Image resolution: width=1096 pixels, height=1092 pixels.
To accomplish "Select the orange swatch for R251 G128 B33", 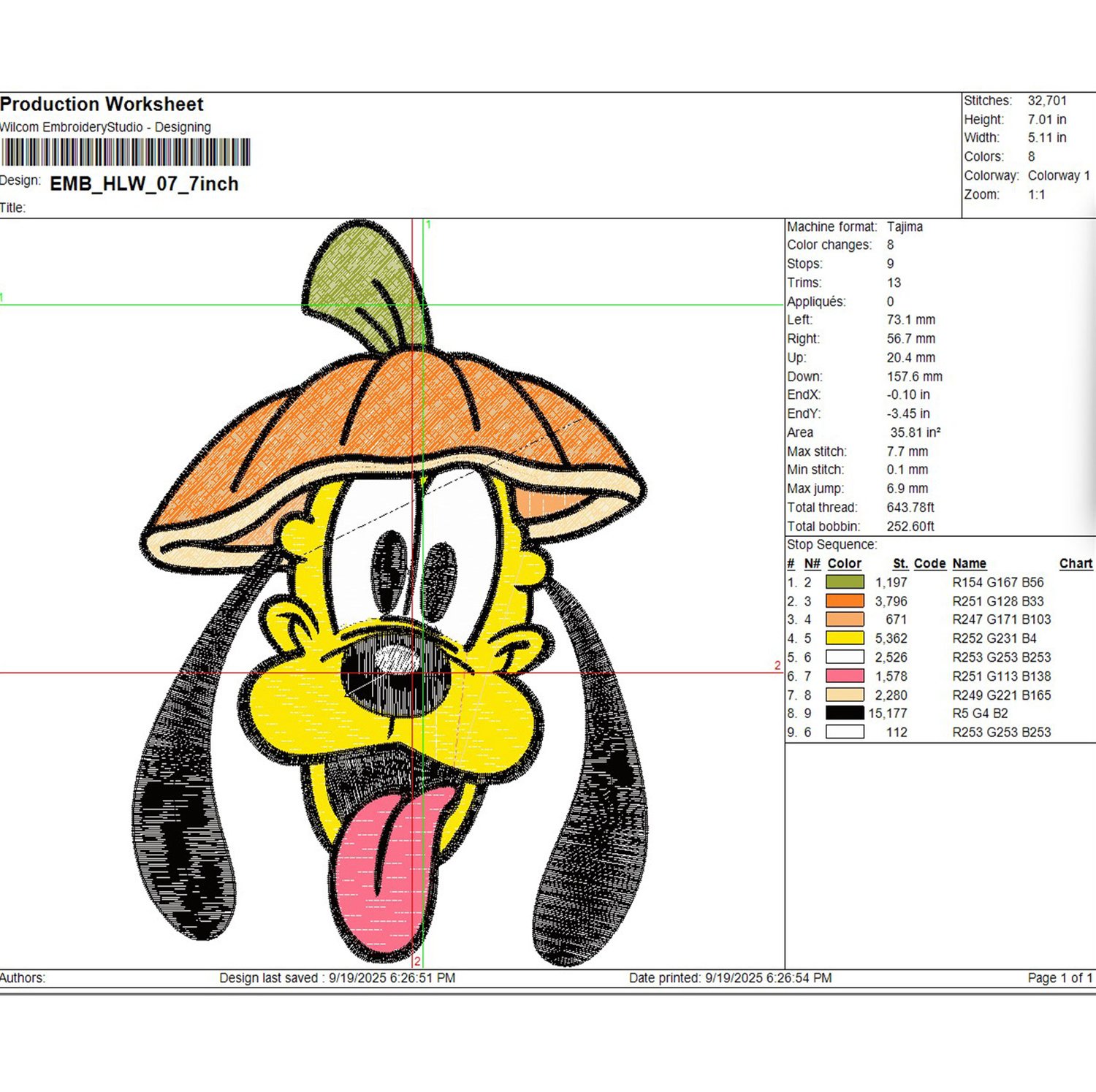I will coord(845,601).
